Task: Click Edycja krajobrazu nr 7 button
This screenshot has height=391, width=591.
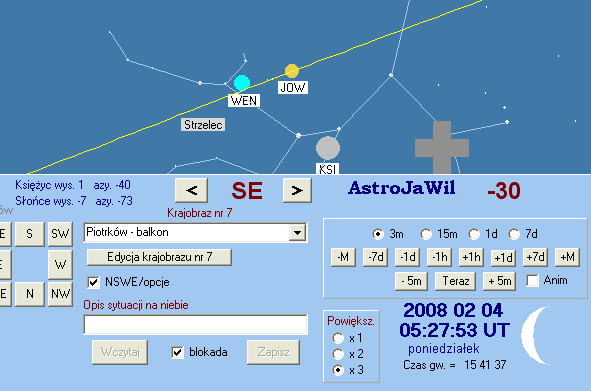Action: click(159, 257)
